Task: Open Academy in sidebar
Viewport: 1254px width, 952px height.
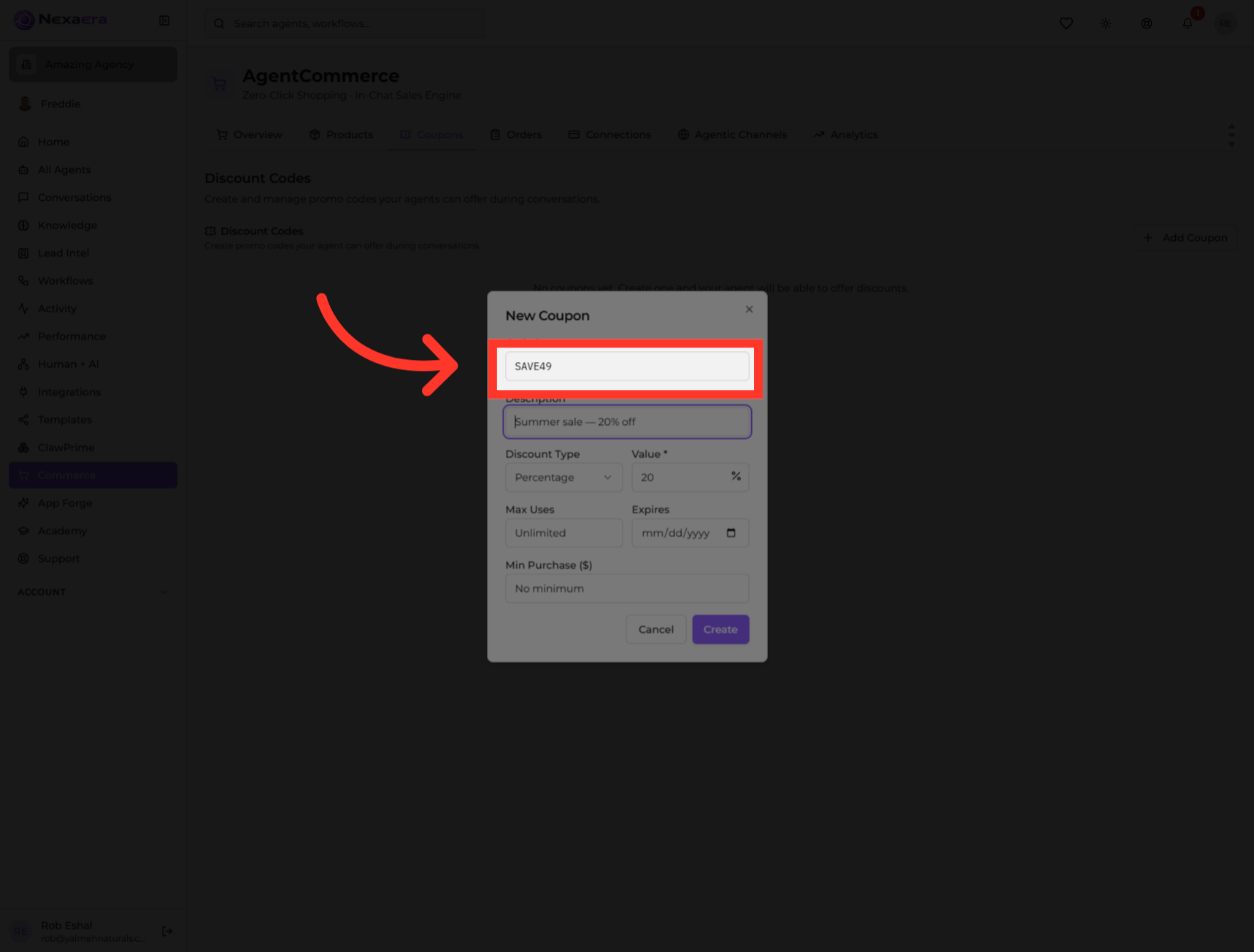Action: [x=93, y=530]
